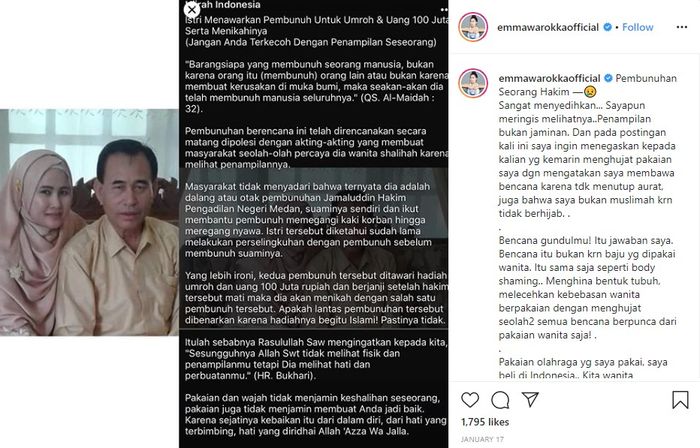Click the sad emoji in the caption

[590, 92]
